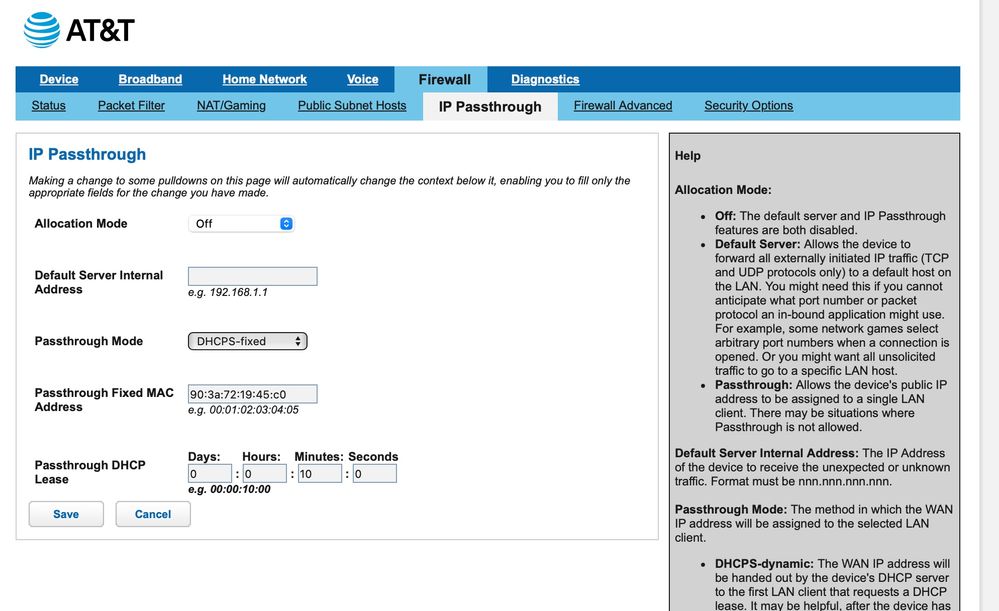The height and width of the screenshot is (611, 999).
Task: Click the Cancel button
Action: 152,514
